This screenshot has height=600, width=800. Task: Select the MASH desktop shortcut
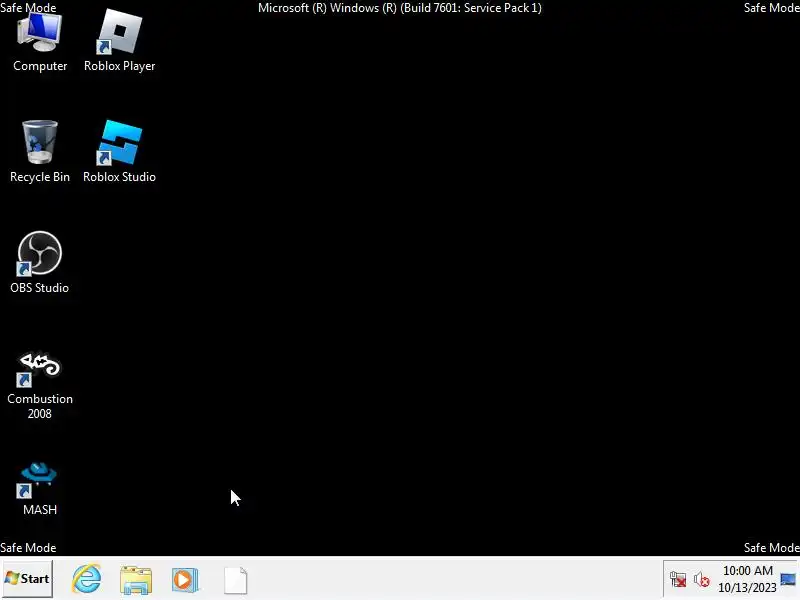40,489
